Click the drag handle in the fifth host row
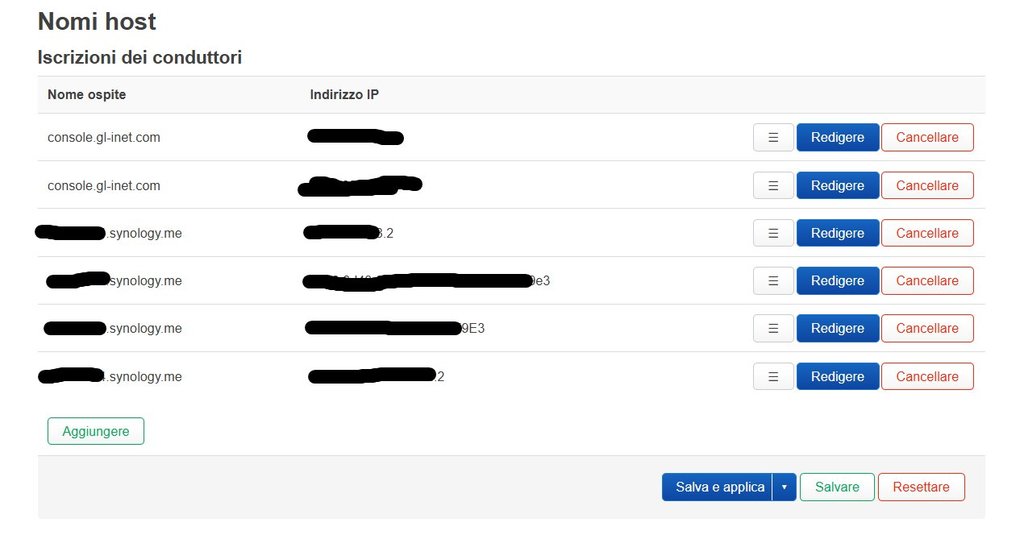Image resolution: width=1024 pixels, height=560 pixels. pyautogui.click(x=773, y=328)
